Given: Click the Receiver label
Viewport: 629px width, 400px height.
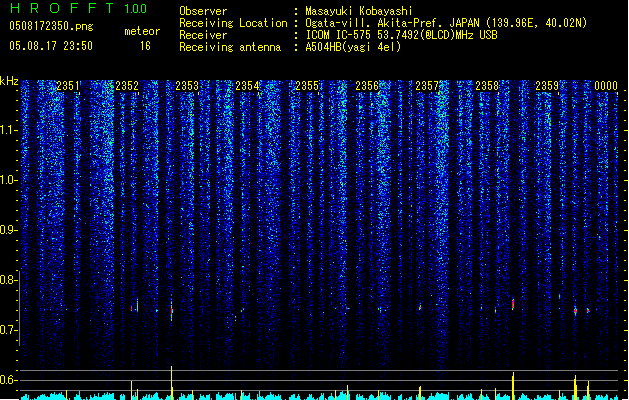Looking at the screenshot, I should tap(203, 35).
